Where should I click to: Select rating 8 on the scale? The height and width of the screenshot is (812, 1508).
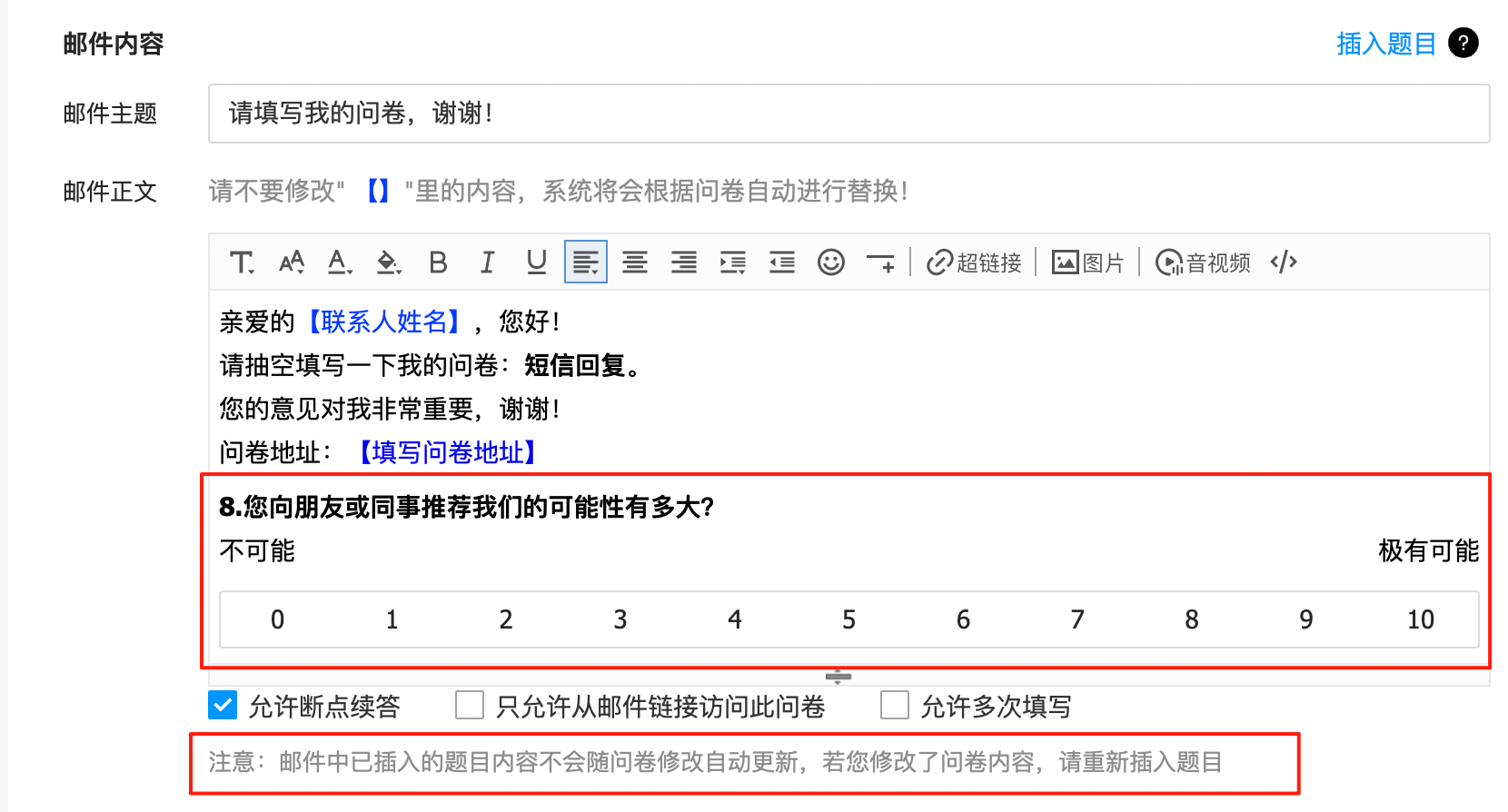[1192, 619]
